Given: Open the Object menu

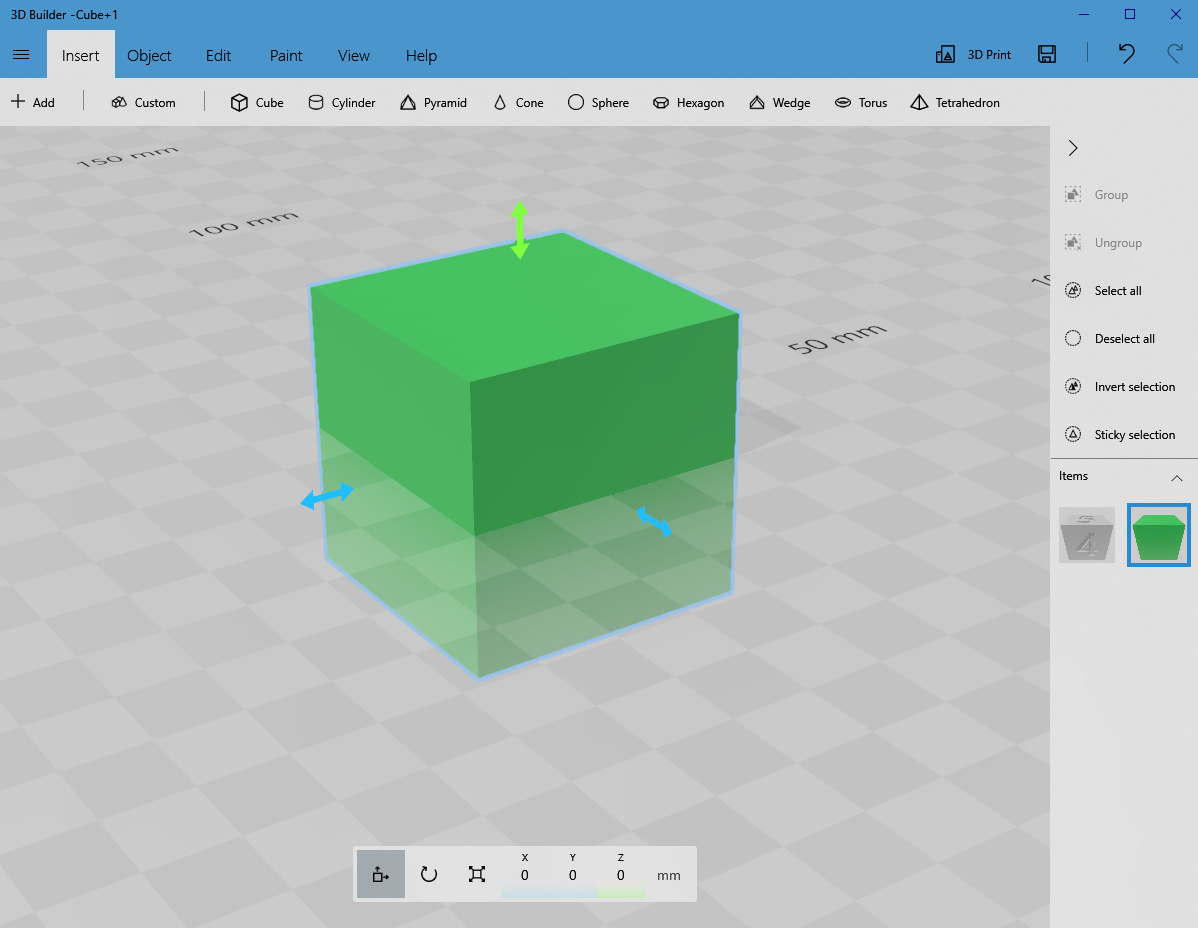Looking at the screenshot, I should click(x=149, y=56).
